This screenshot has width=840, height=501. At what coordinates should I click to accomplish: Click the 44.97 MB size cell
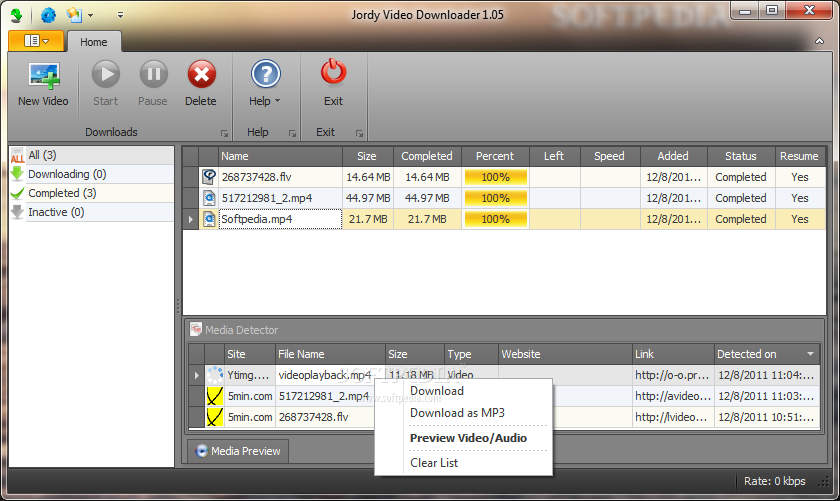[x=368, y=198]
